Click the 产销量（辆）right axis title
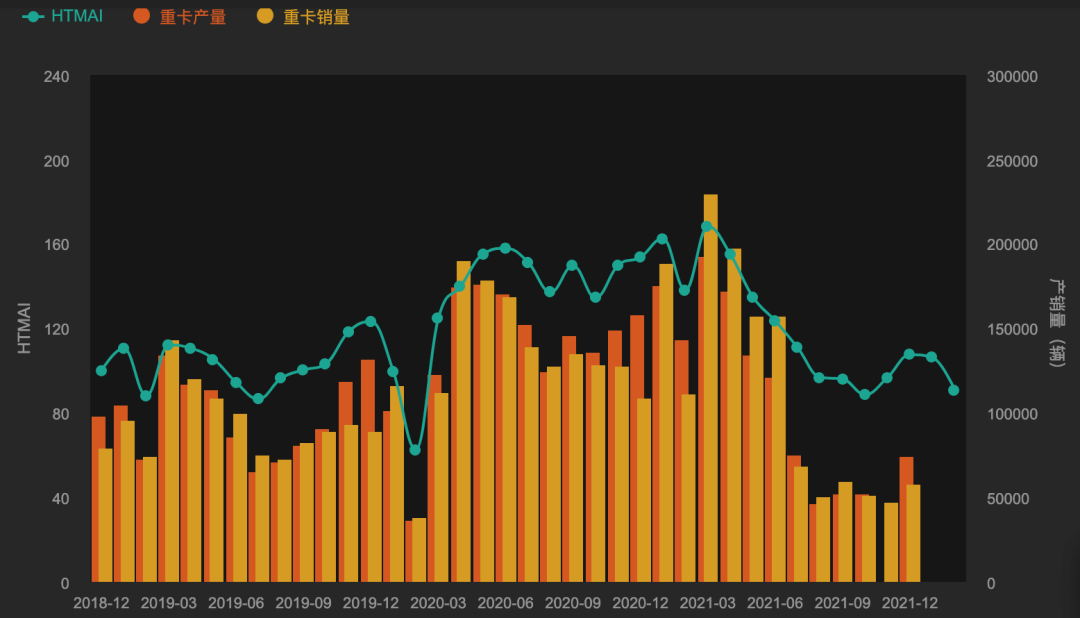The width and height of the screenshot is (1080, 618). pos(1057,322)
